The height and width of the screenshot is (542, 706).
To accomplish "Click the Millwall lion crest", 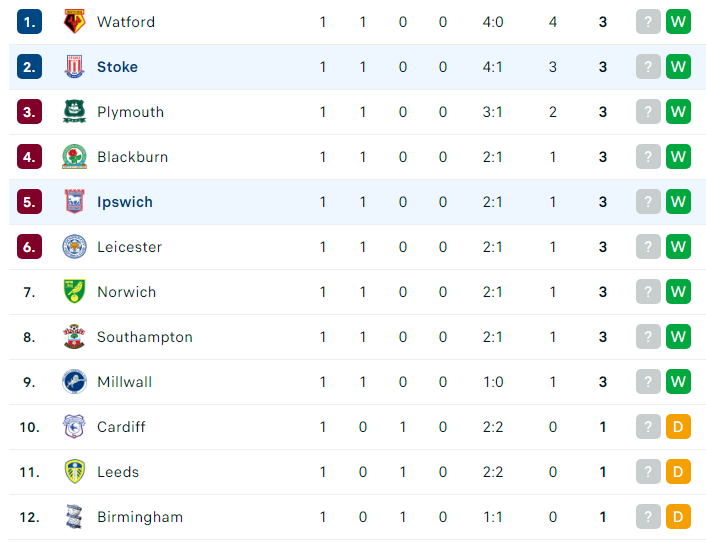I will tap(74, 382).
